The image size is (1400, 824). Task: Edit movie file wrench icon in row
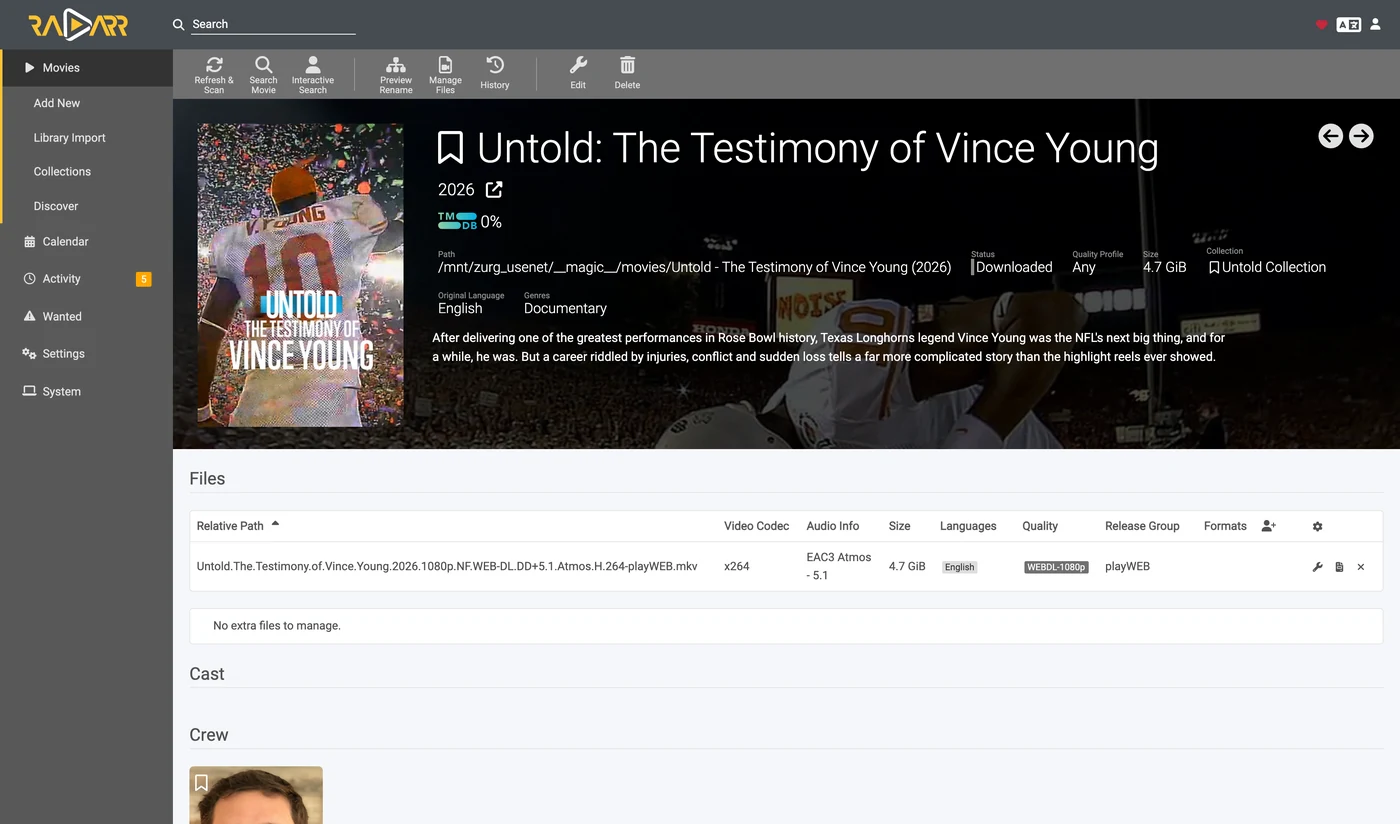[x=1317, y=567]
